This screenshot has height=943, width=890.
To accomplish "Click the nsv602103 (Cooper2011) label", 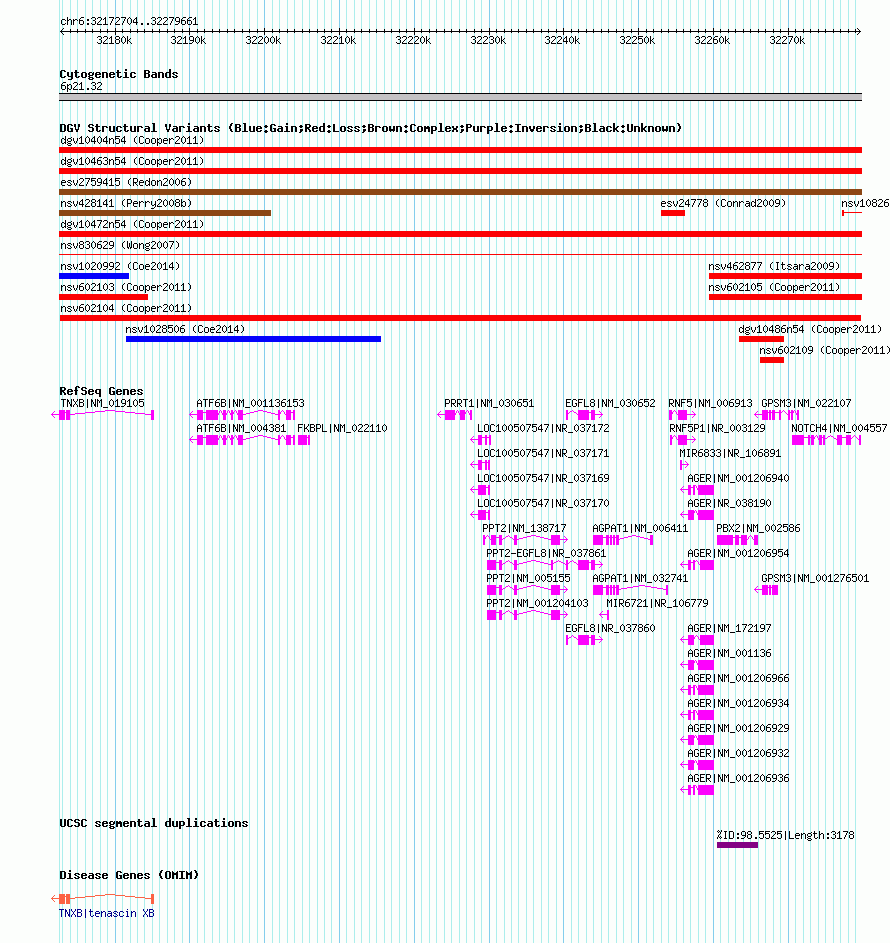I will 126,287.
